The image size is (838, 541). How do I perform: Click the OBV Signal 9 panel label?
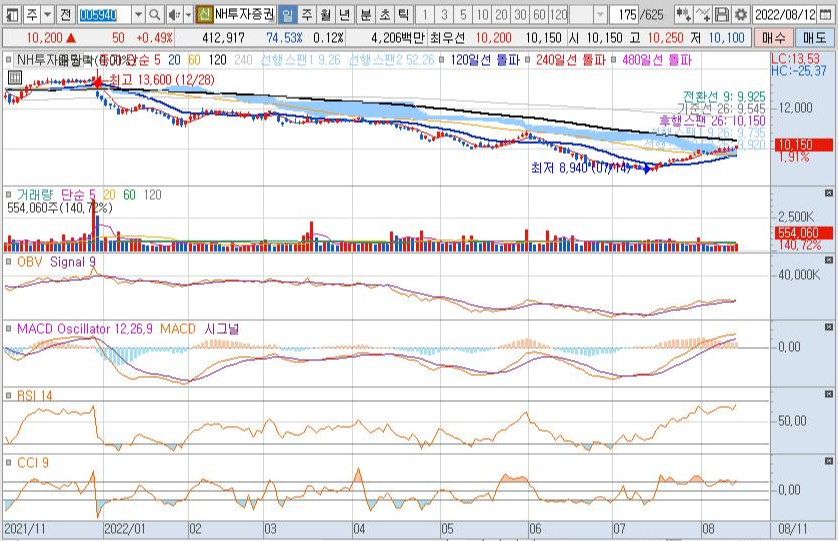coord(56,262)
